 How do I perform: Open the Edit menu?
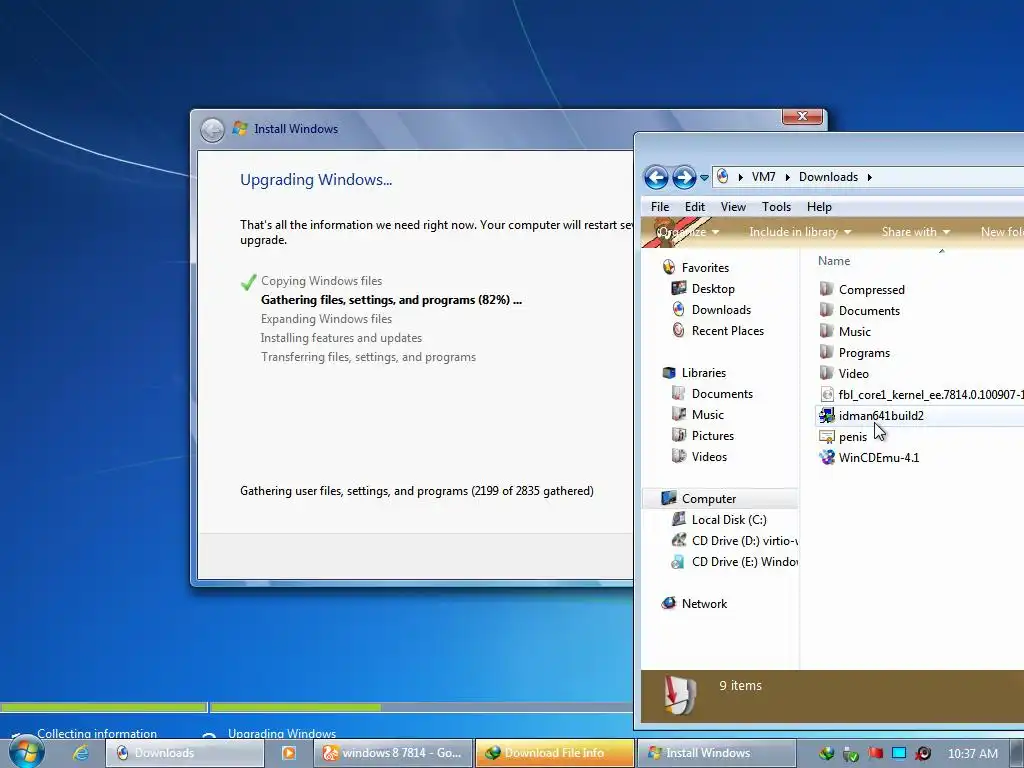694,207
